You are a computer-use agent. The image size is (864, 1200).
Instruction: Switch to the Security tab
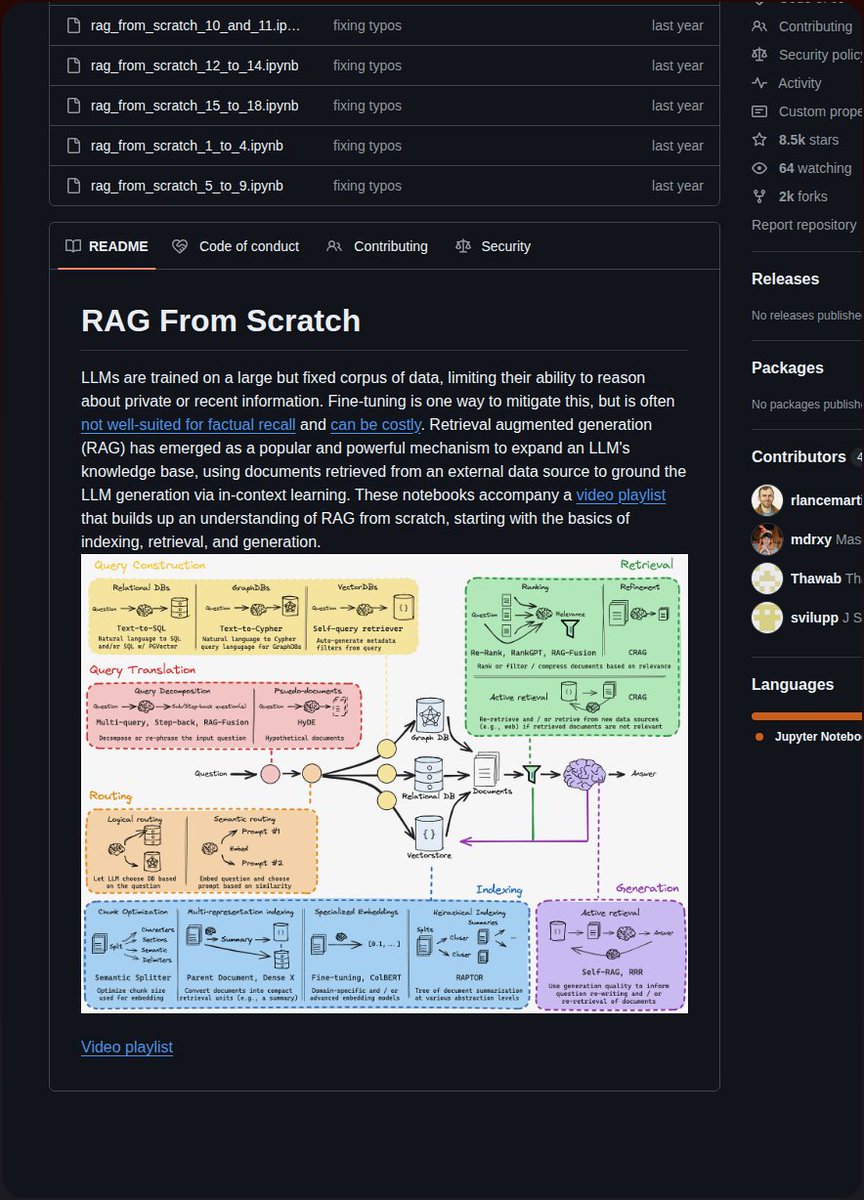point(492,246)
